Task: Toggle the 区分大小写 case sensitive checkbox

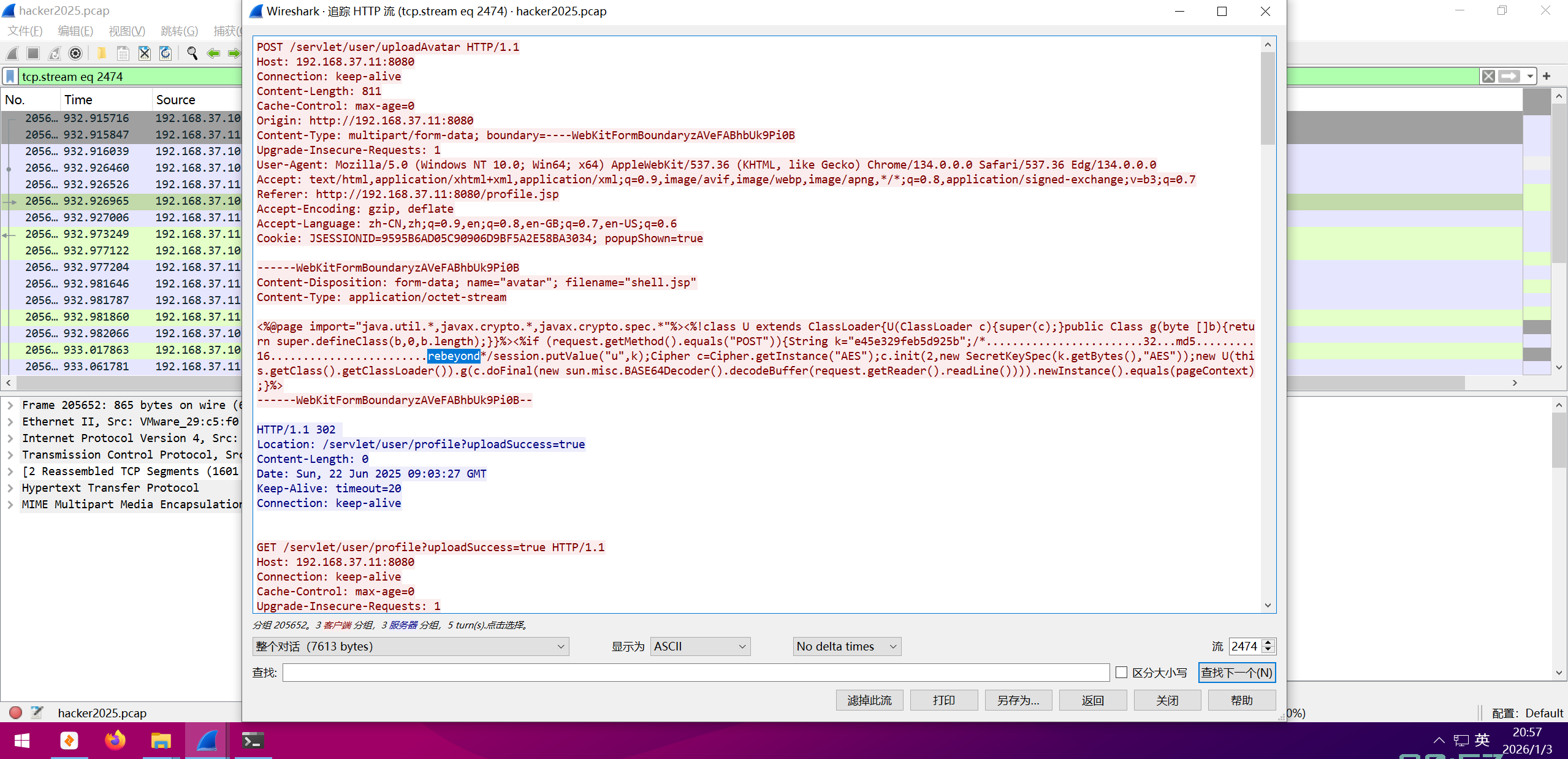Action: point(1121,673)
